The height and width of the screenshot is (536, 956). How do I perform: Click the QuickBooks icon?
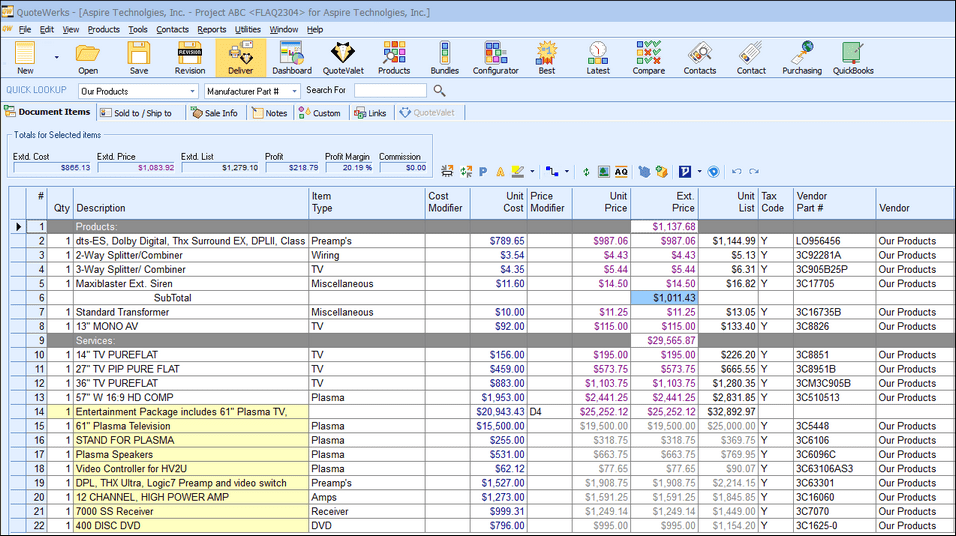point(852,57)
